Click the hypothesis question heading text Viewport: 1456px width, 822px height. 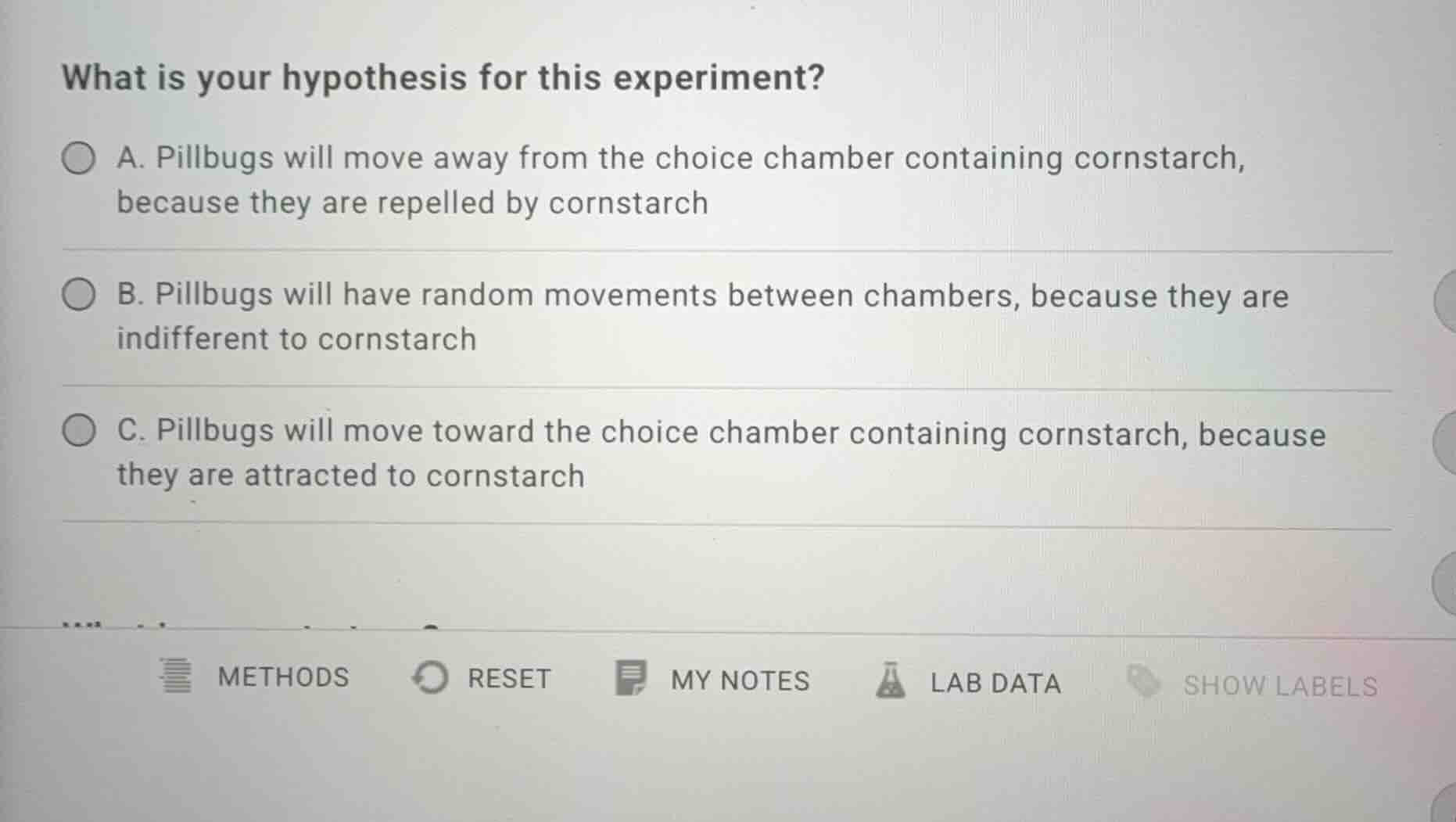(x=443, y=76)
